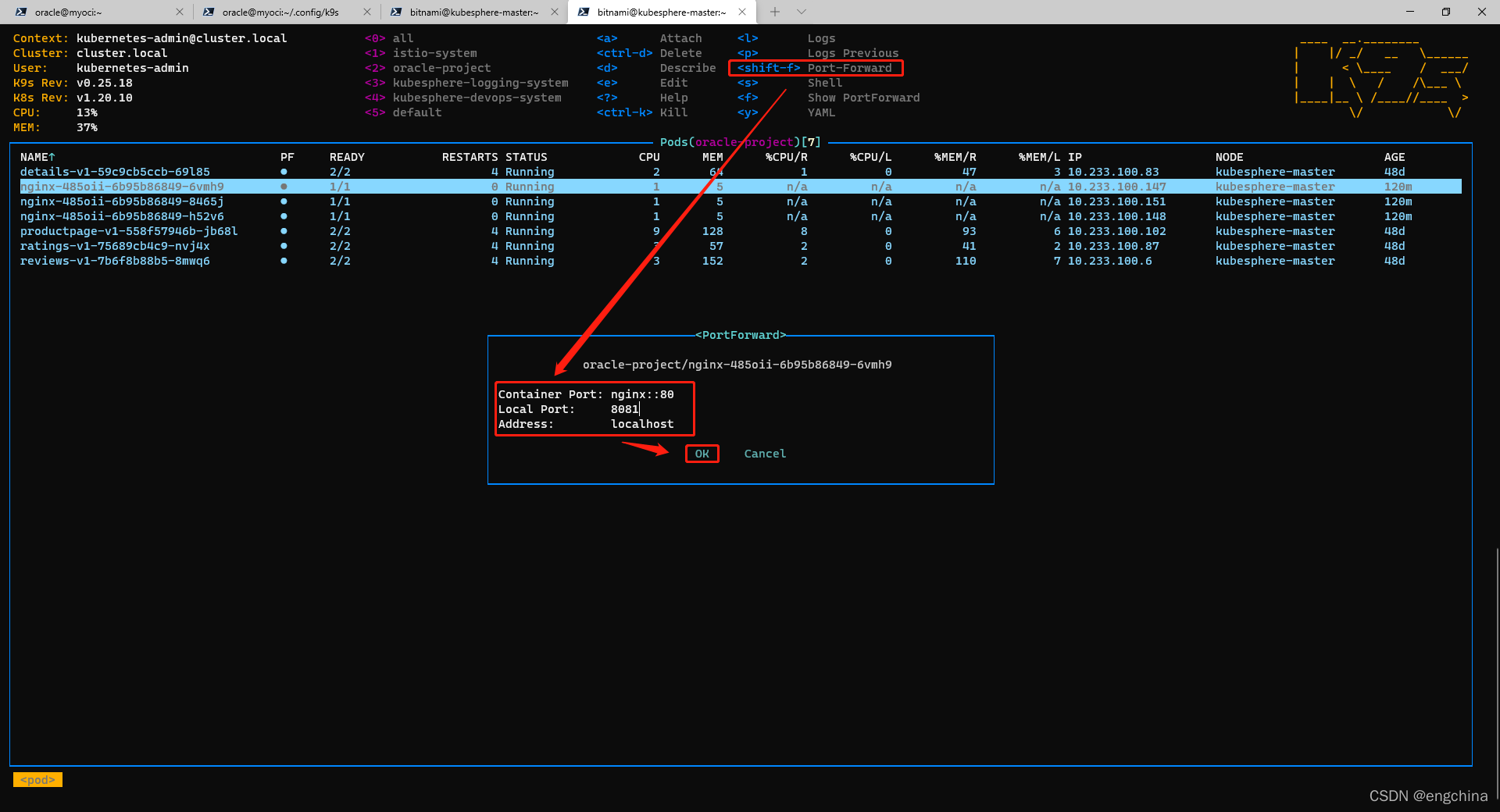Click the kubesphere-devops-system namespace shortcut

click(x=462, y=98)
